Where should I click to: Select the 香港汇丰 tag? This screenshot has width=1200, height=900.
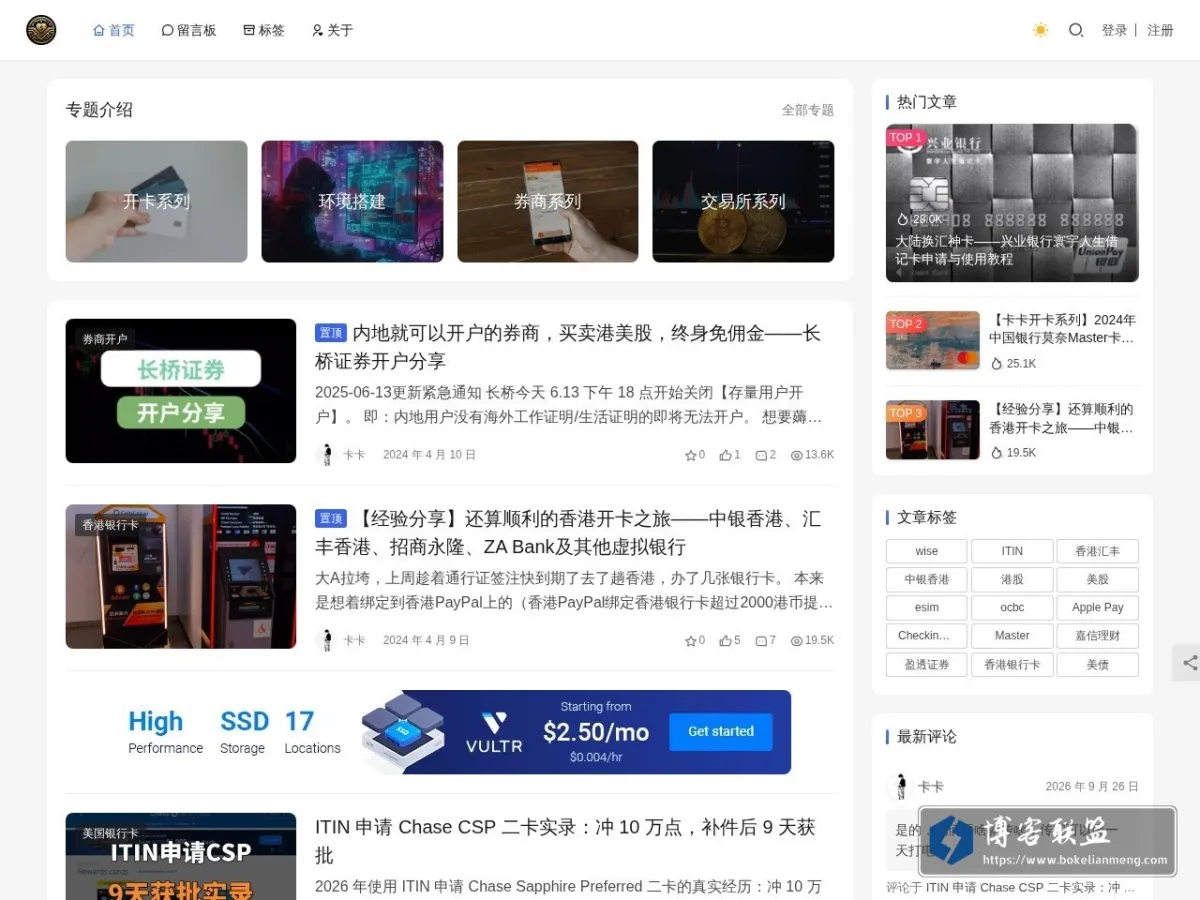point(1098,551)
